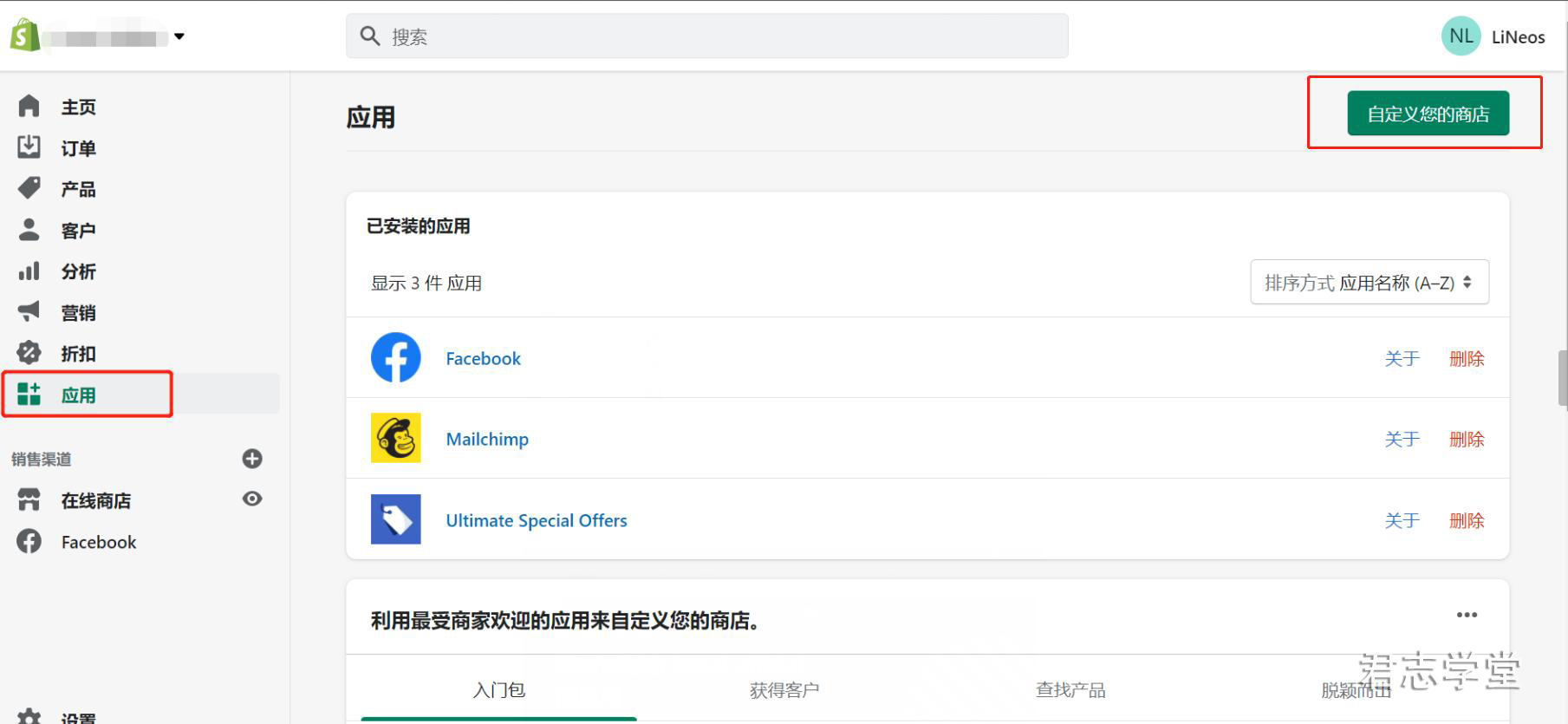Switch to the 查找产品 tab
The height and width of the screenshot is (724, 1568).
click(1070, 690)
